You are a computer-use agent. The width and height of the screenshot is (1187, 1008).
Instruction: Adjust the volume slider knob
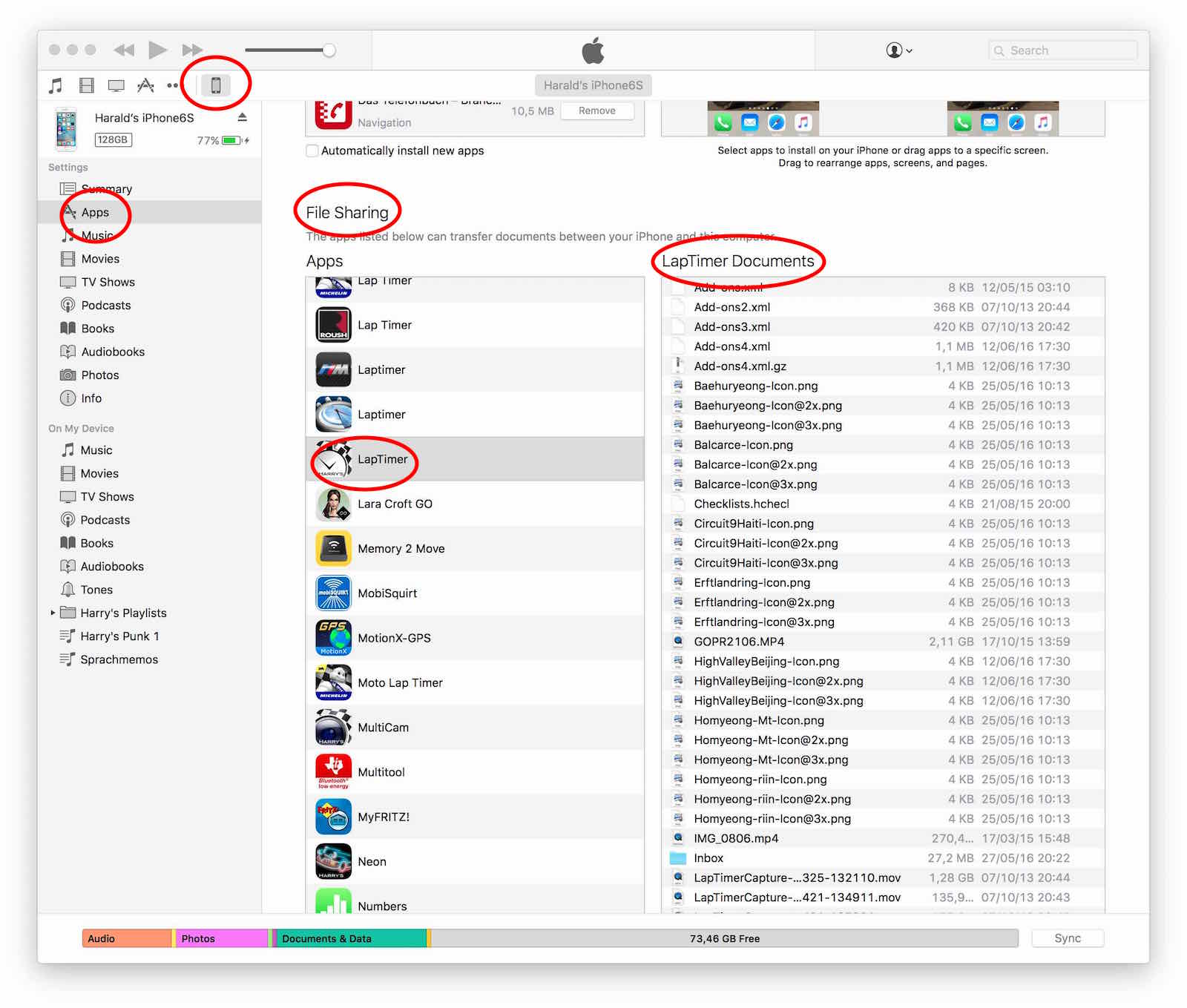329,50
